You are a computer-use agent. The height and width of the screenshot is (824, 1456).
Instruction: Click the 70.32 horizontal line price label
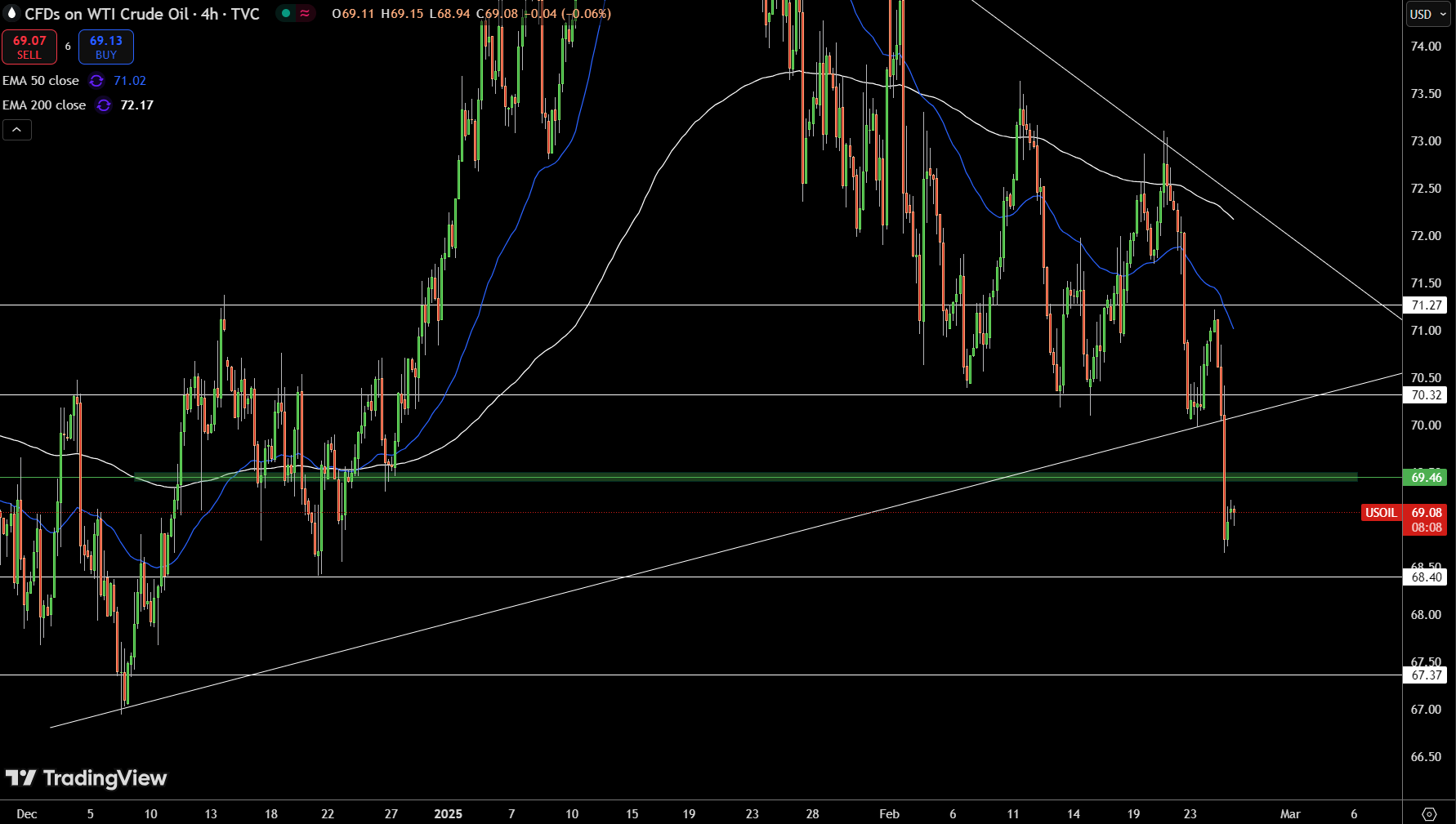tap(1426, 395)
